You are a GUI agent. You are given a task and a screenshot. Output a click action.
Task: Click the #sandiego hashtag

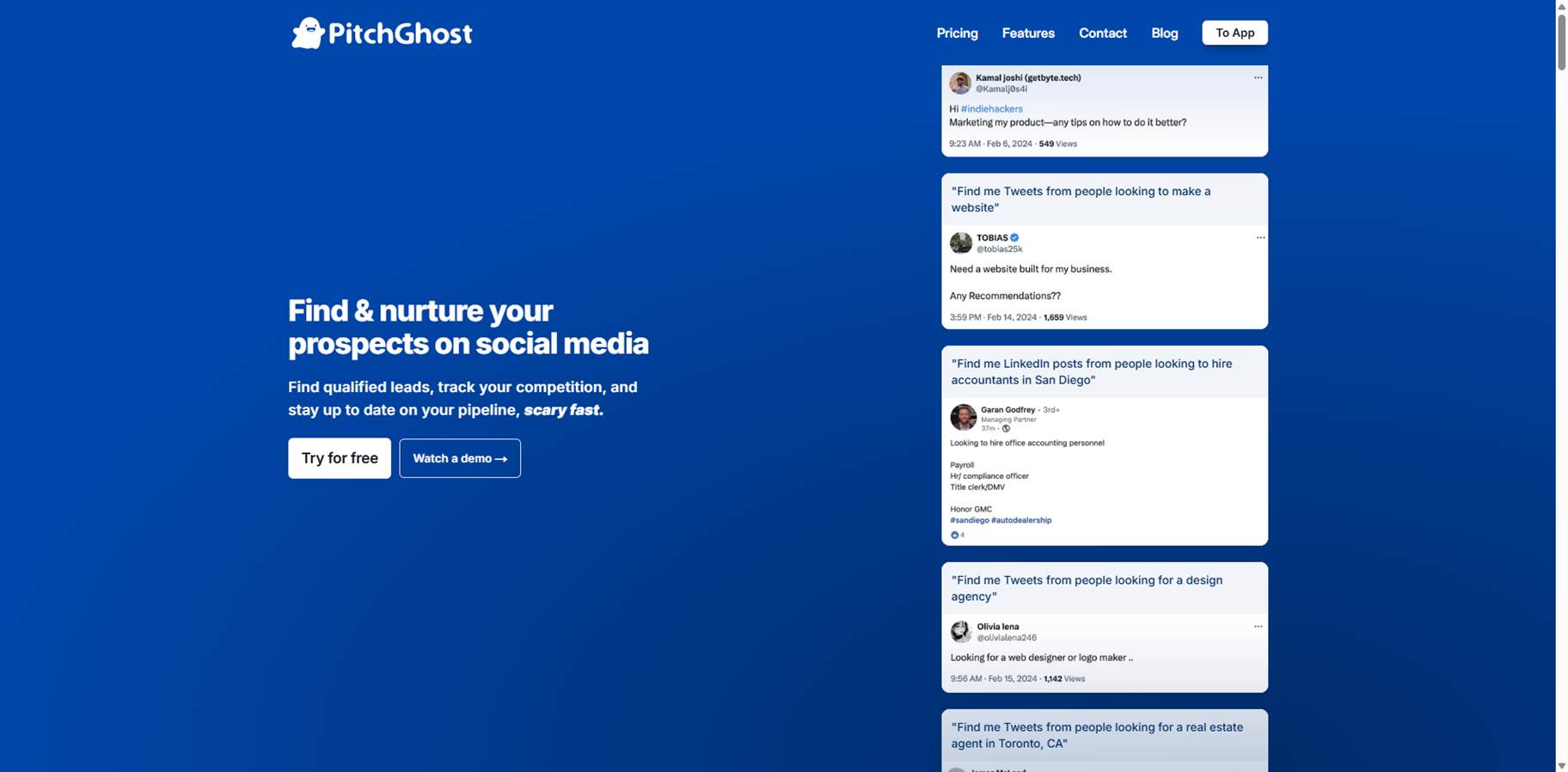(969, 520)
